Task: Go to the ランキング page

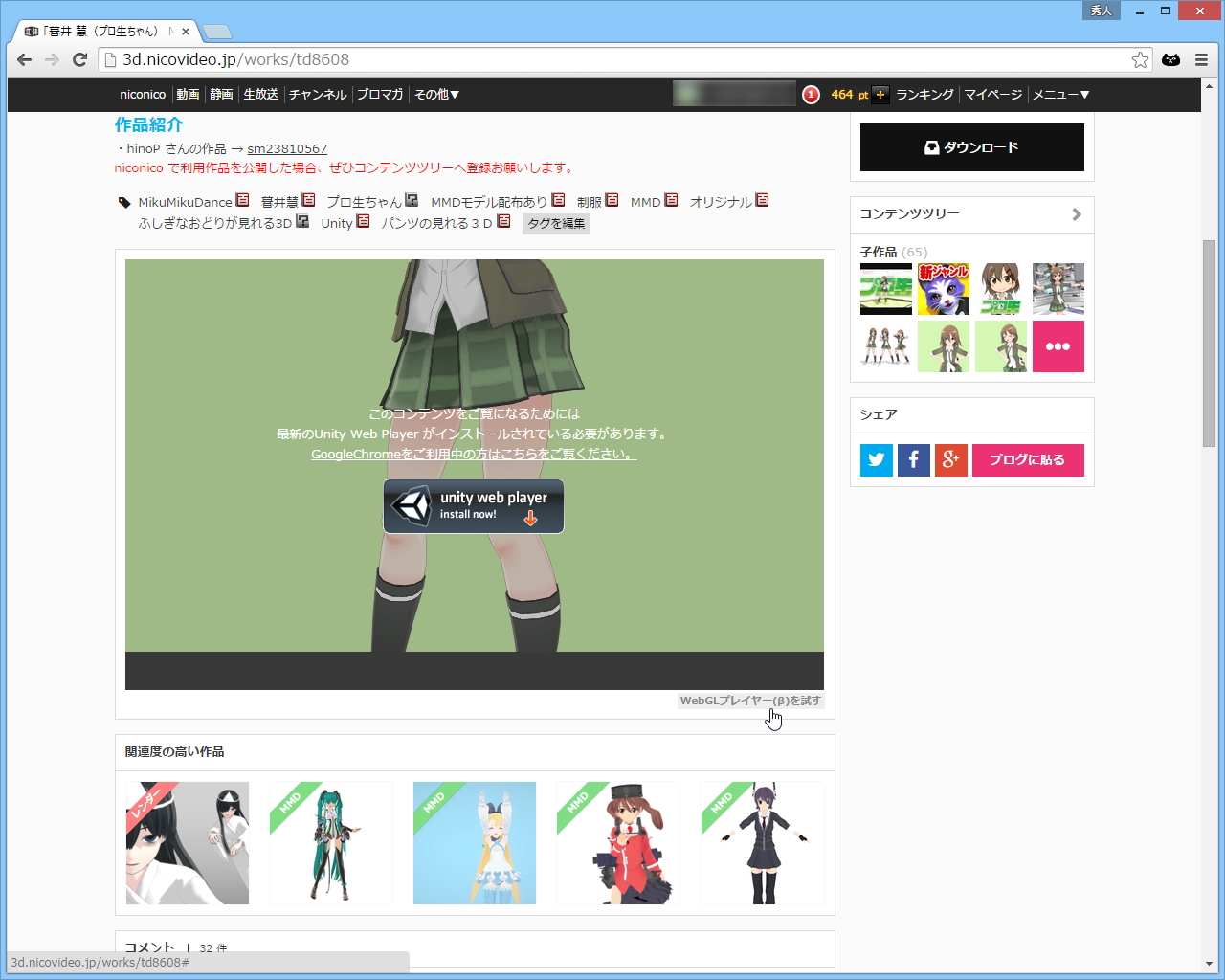Action: point(924,94)
